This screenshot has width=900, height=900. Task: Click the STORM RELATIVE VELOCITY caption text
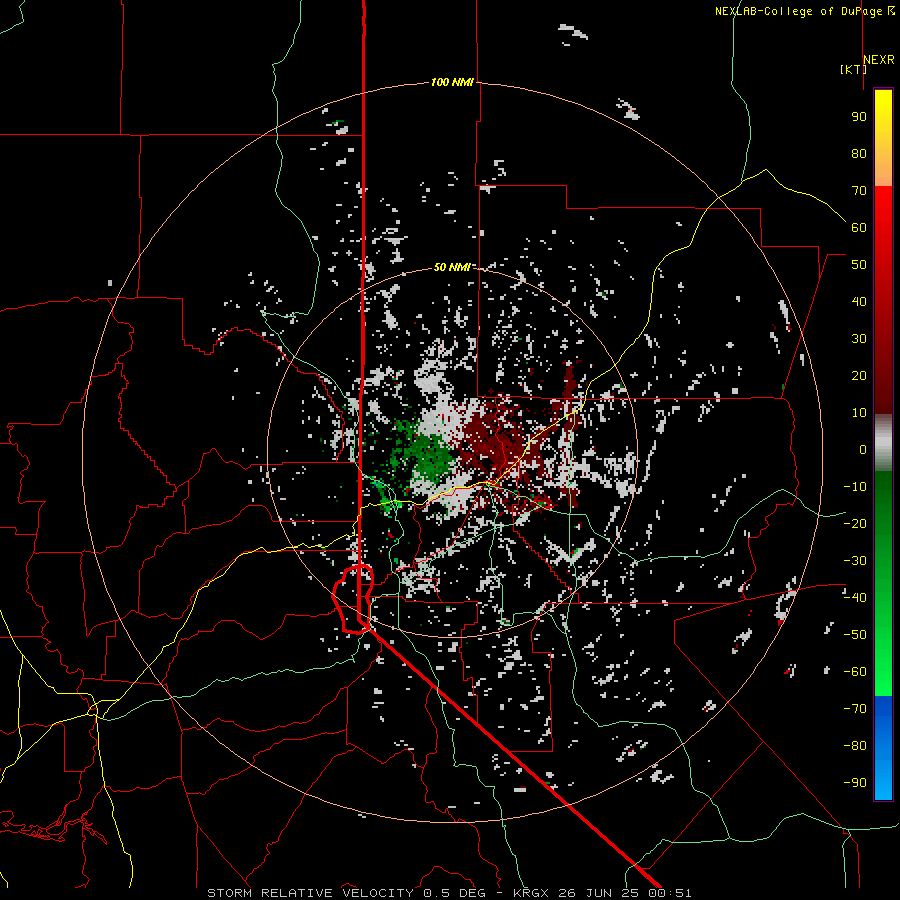(310, 893)
